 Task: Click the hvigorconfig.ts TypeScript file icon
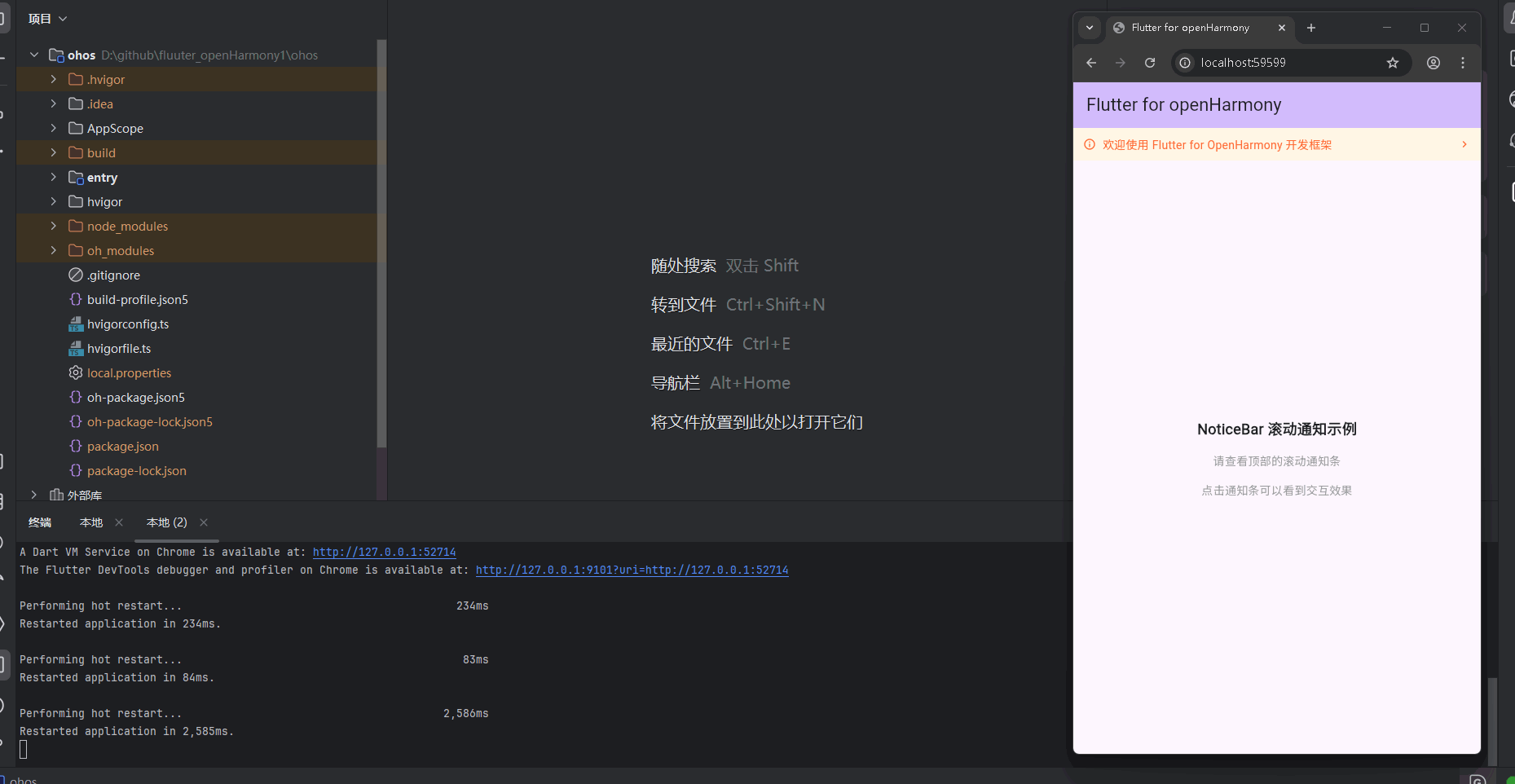(x=76, y=324)
